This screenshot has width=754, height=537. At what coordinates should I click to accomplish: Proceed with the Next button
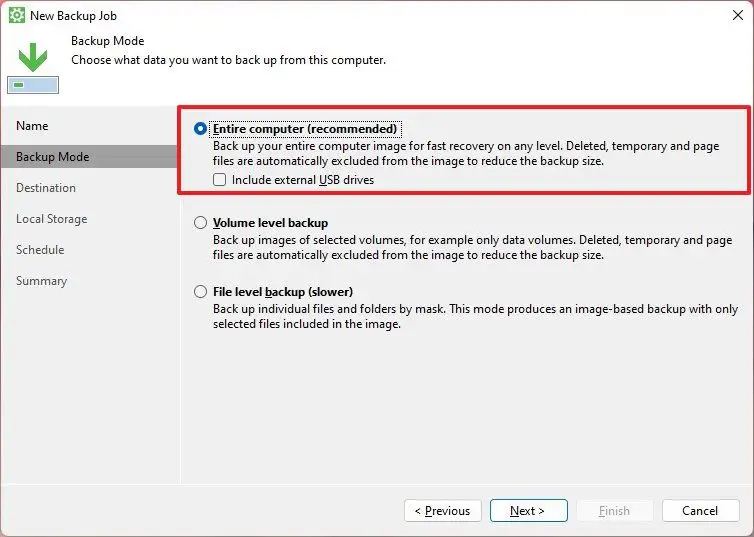point(528,511)
